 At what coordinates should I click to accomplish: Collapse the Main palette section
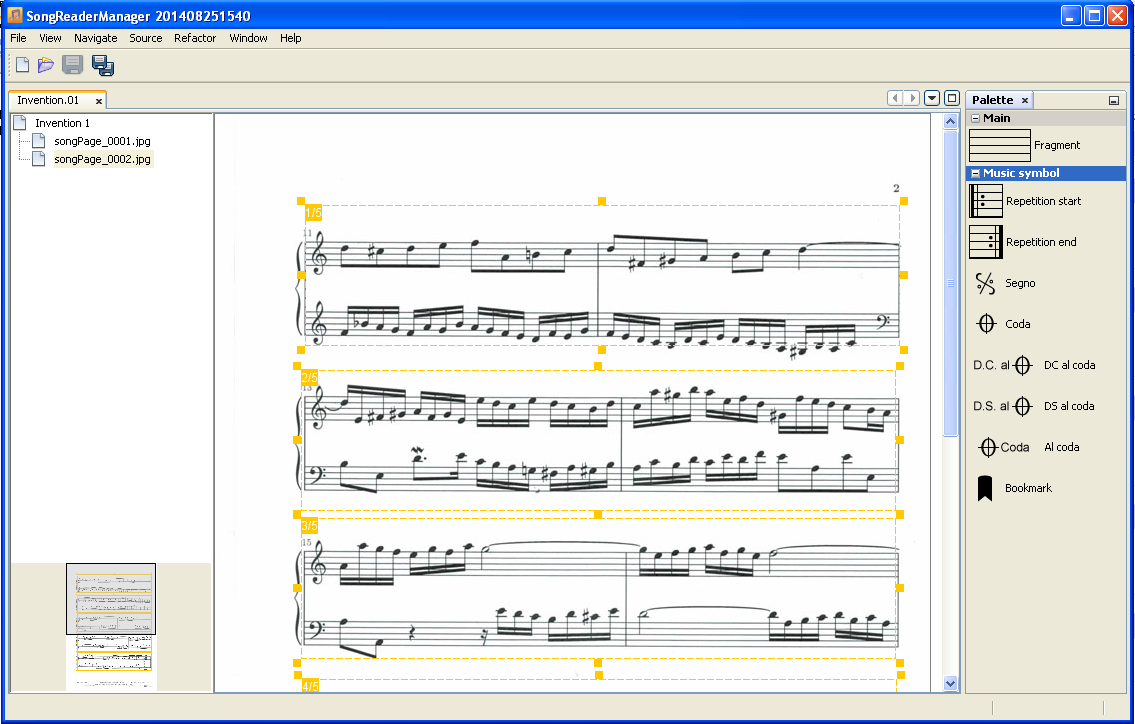pyautogui.click(x=975, y=118)
